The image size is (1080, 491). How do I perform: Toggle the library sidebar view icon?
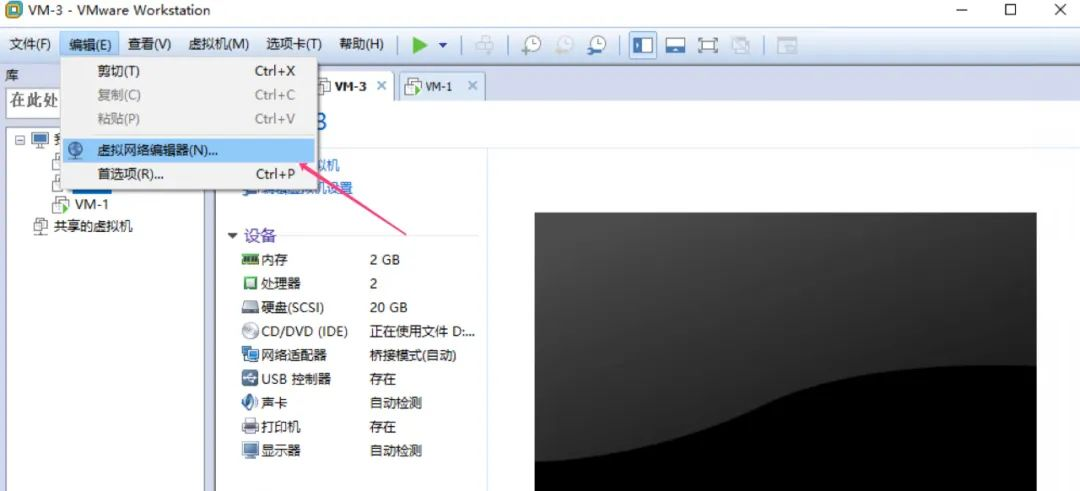643,45
